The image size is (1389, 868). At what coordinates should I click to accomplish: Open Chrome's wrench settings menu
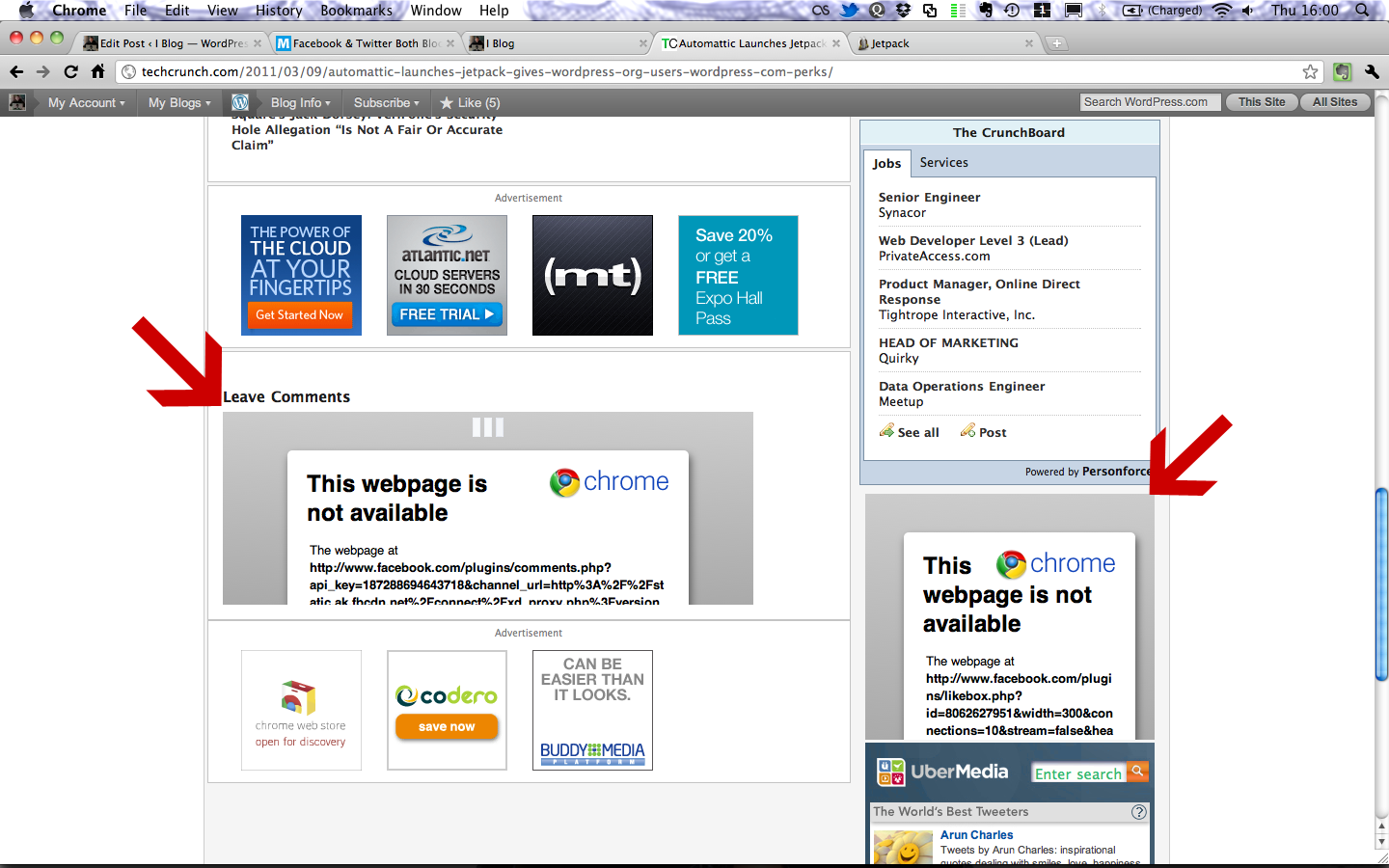click(1372, 71)
